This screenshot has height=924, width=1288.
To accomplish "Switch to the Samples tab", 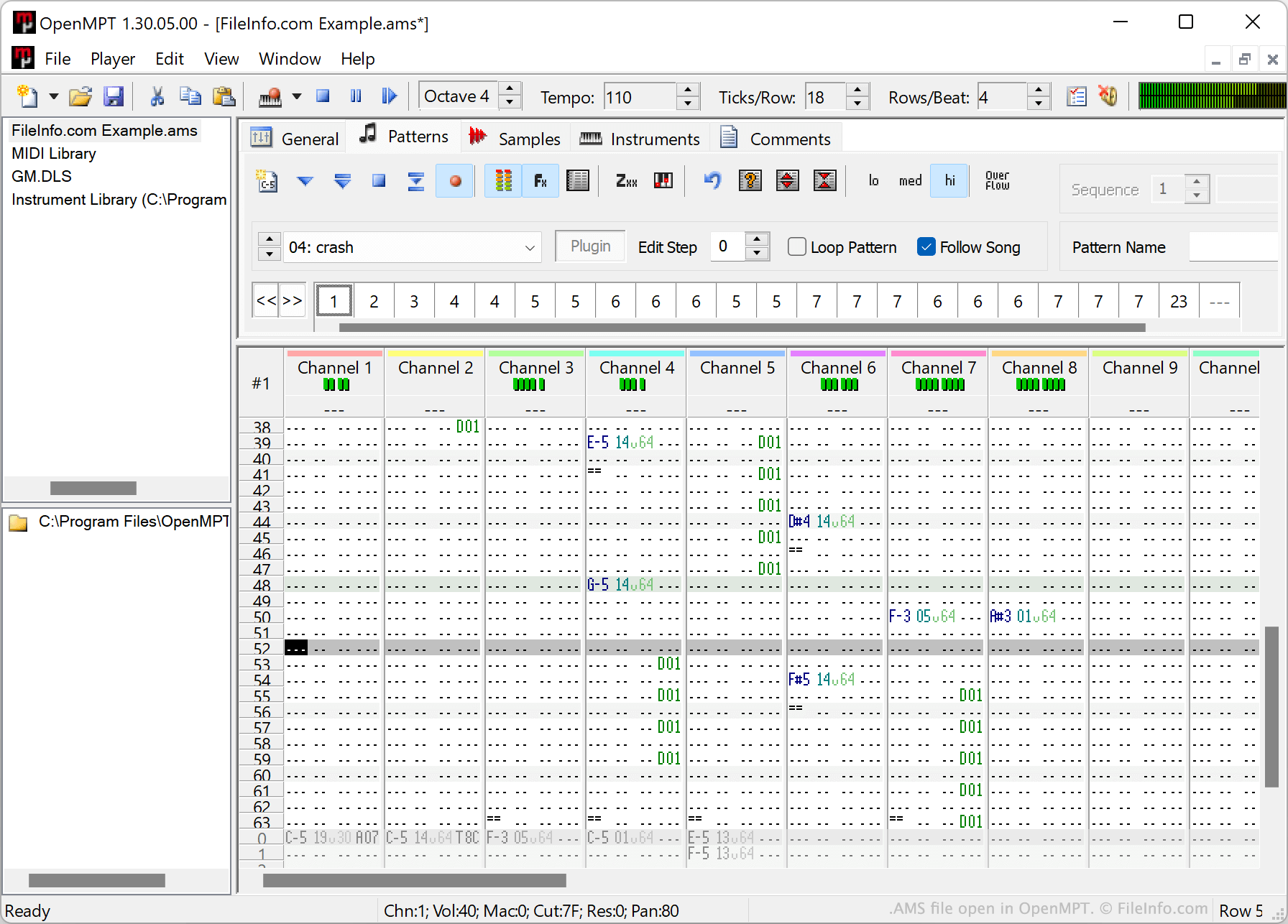I will [515, 138].
